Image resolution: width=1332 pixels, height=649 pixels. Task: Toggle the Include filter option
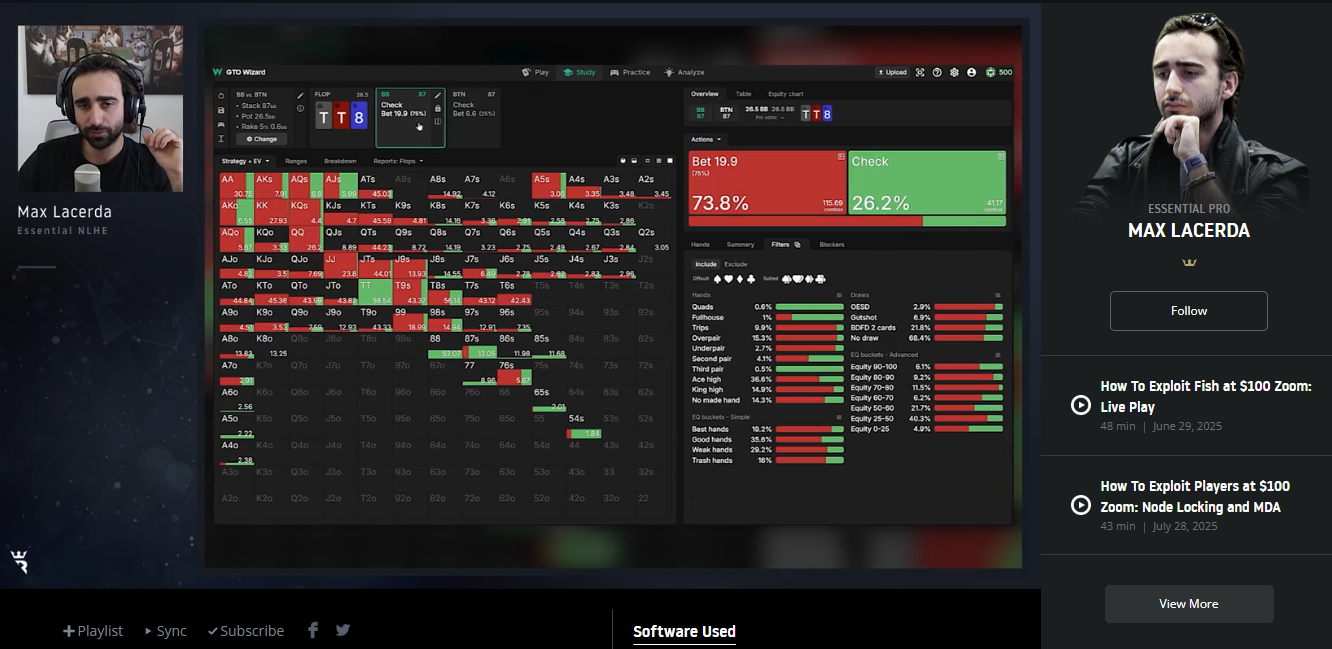pyautogui.click(x=705, y=264)
